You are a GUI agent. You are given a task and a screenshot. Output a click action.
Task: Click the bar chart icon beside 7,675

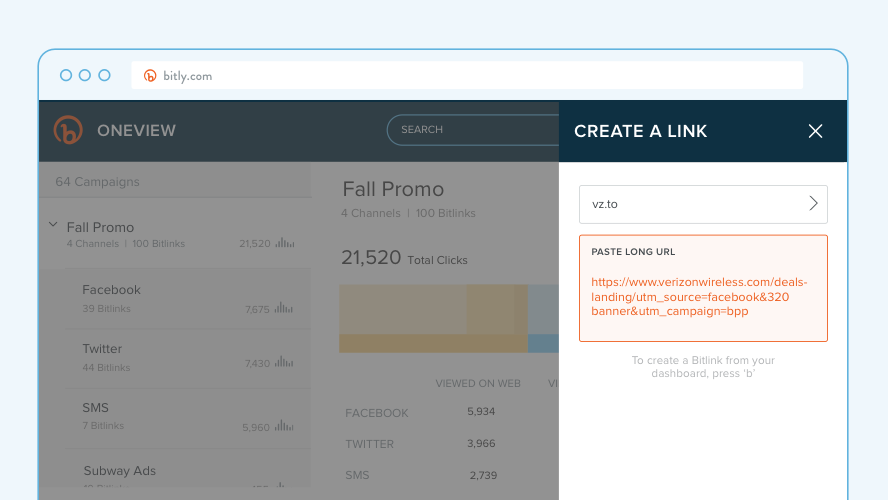(284, 308)
